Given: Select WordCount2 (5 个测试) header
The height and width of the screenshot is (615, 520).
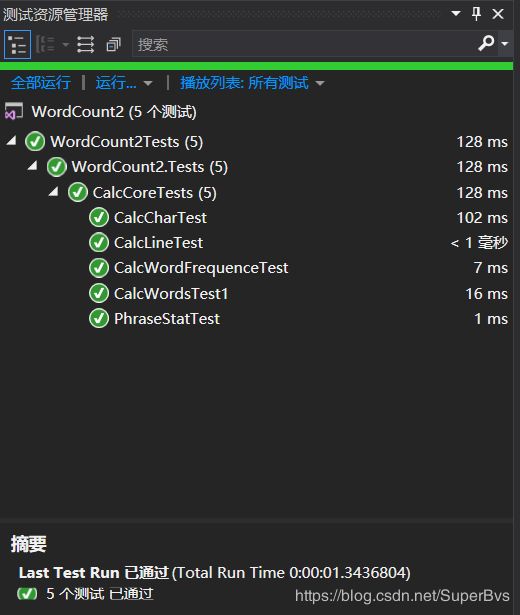Looking at the screenshot, I should [x=114, y=112].
